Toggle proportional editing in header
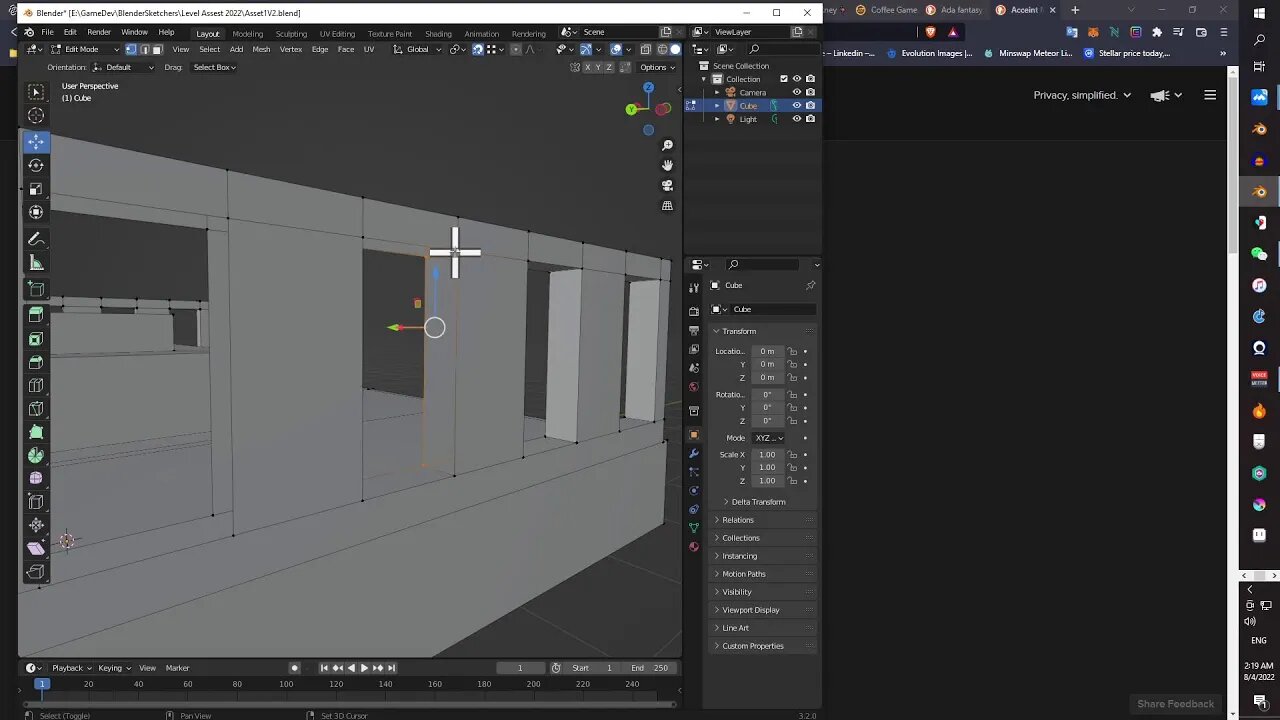1280x720 pixels. 516,49
